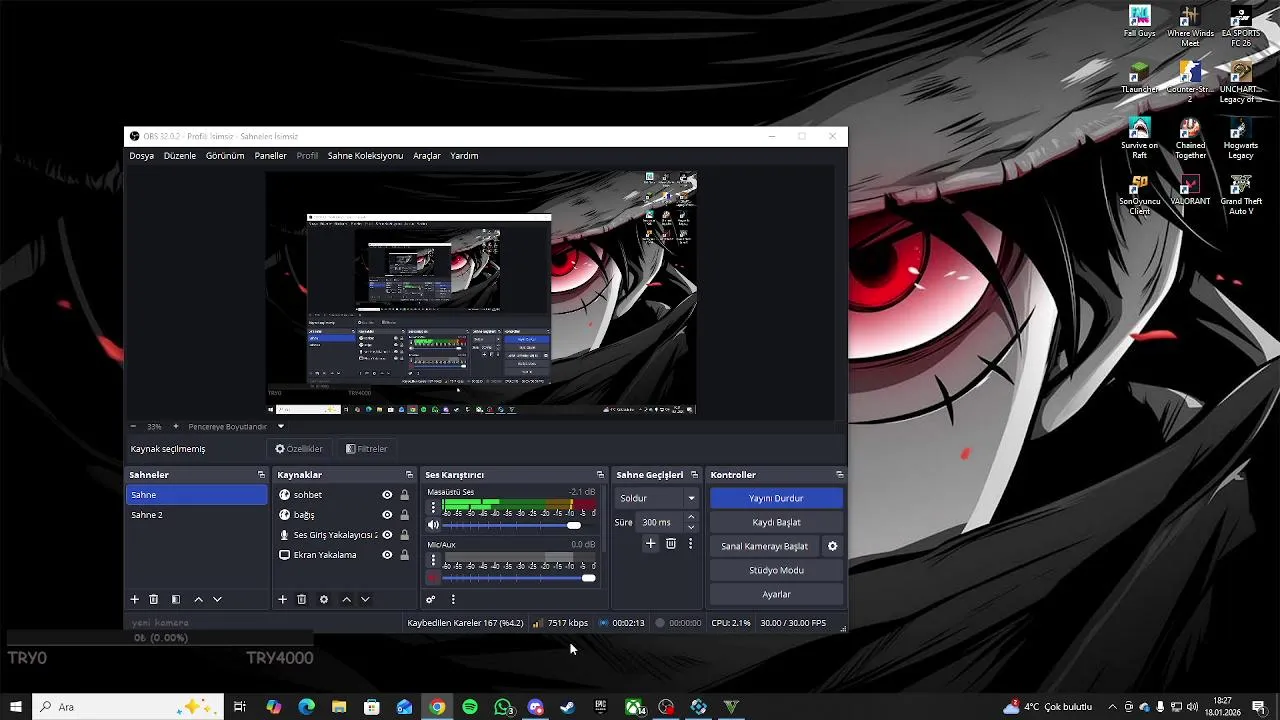Toggle visibility of Ses Giriş Yakalayıcısı source
The height and width of the screenshot is (720, 1280).
387,535
